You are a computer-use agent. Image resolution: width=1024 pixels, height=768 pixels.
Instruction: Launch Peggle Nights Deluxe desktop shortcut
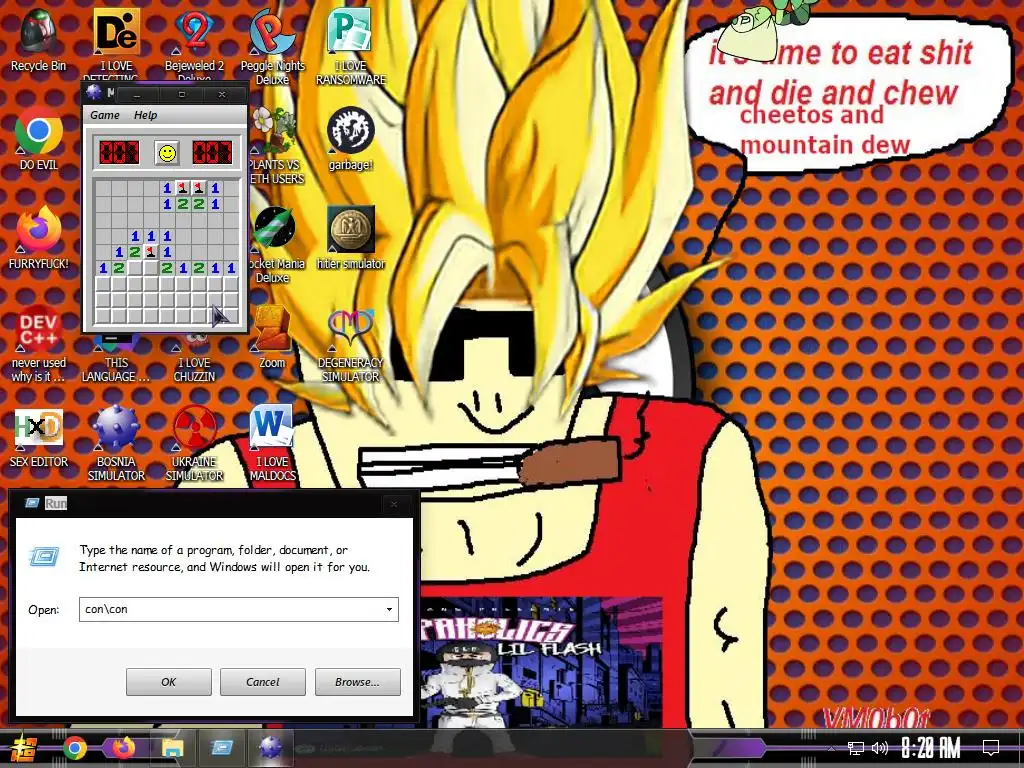pyautogui.click(x=272, y=46)
